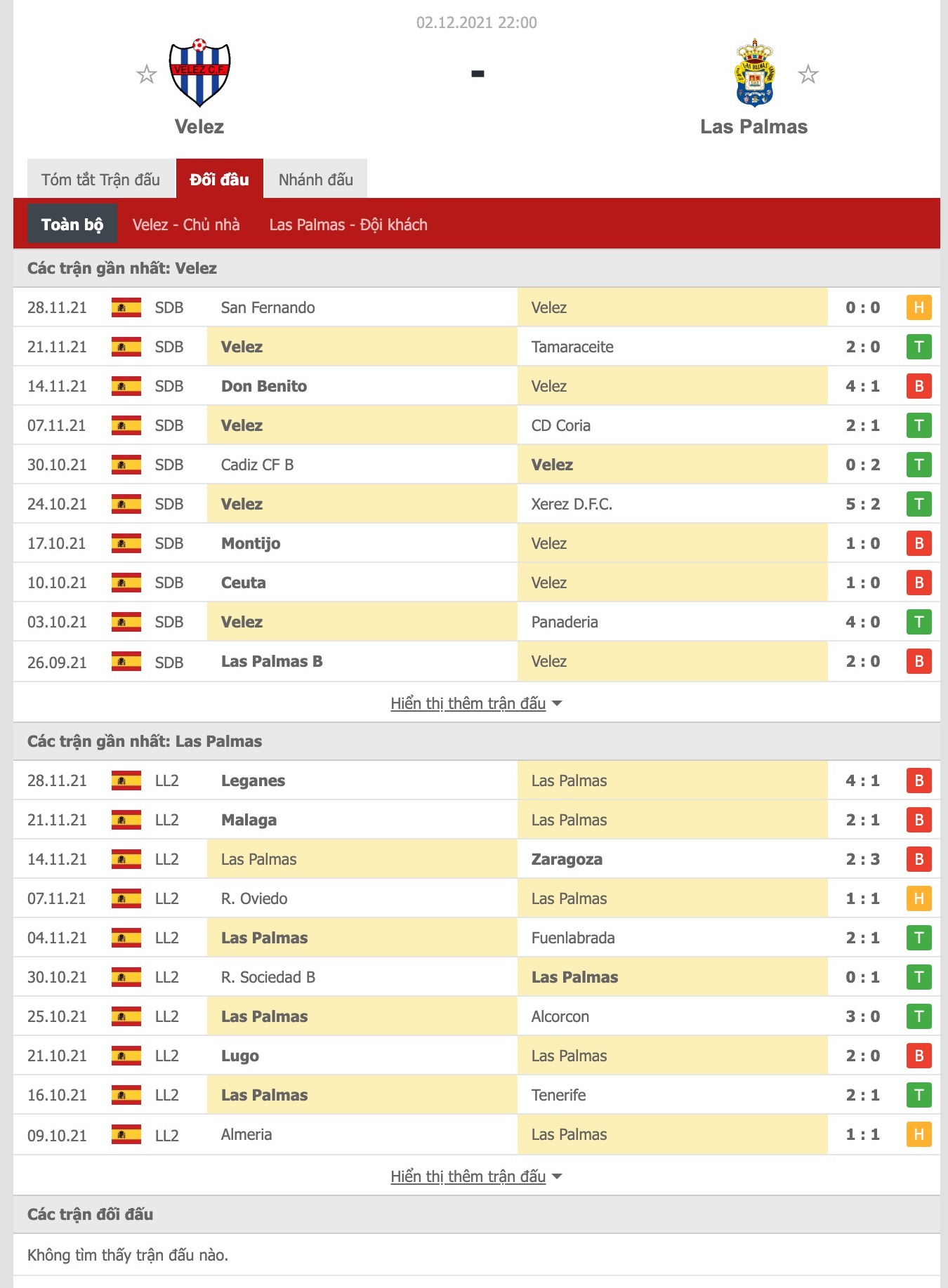Open Cadiz CF B team name
Image resolution: width=948 pixels, height=1288 pixels.
coord(257,465)
